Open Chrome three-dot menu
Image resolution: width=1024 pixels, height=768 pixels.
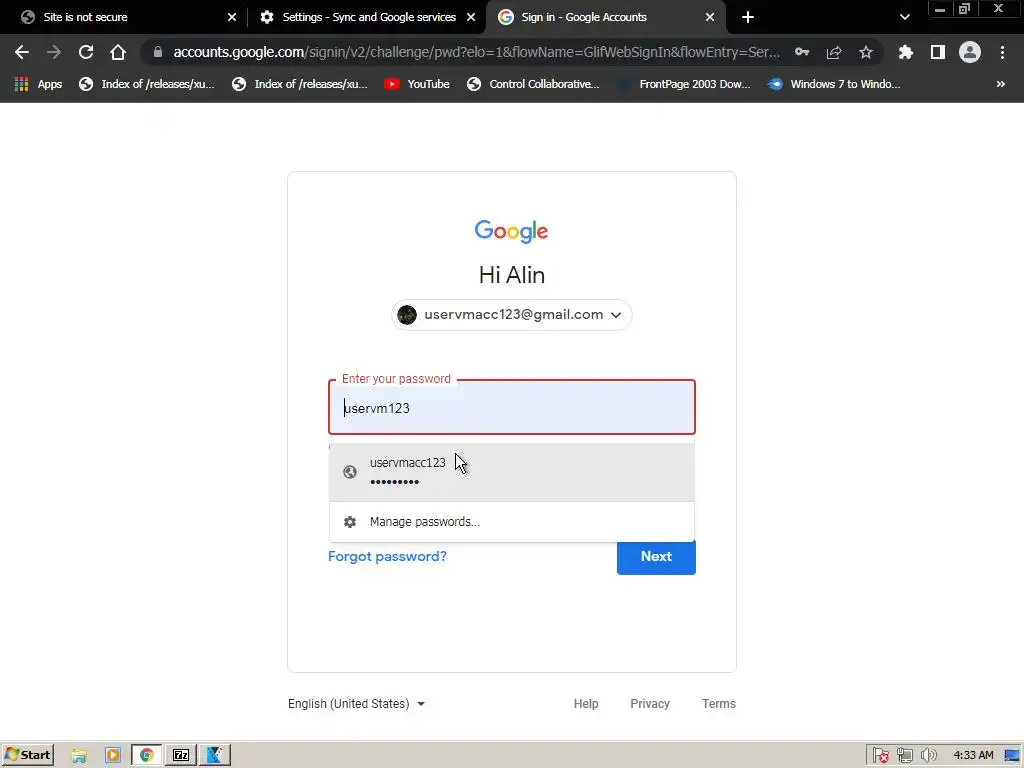click(1002, 52)
